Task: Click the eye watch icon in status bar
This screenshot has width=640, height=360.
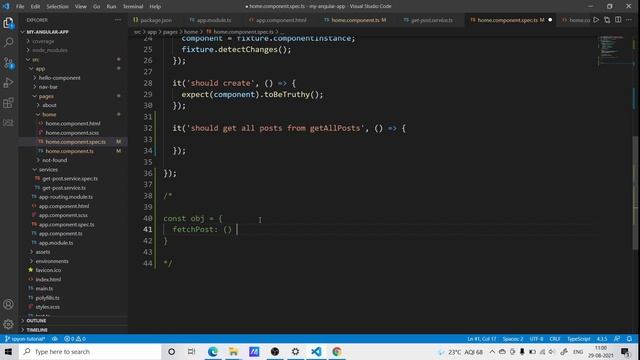Action: click(54, 339)
